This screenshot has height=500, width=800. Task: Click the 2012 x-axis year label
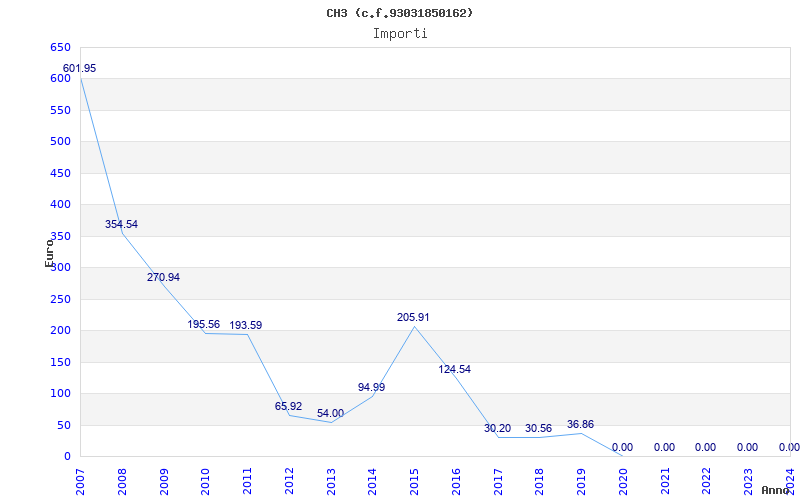[x=289, y=482]
